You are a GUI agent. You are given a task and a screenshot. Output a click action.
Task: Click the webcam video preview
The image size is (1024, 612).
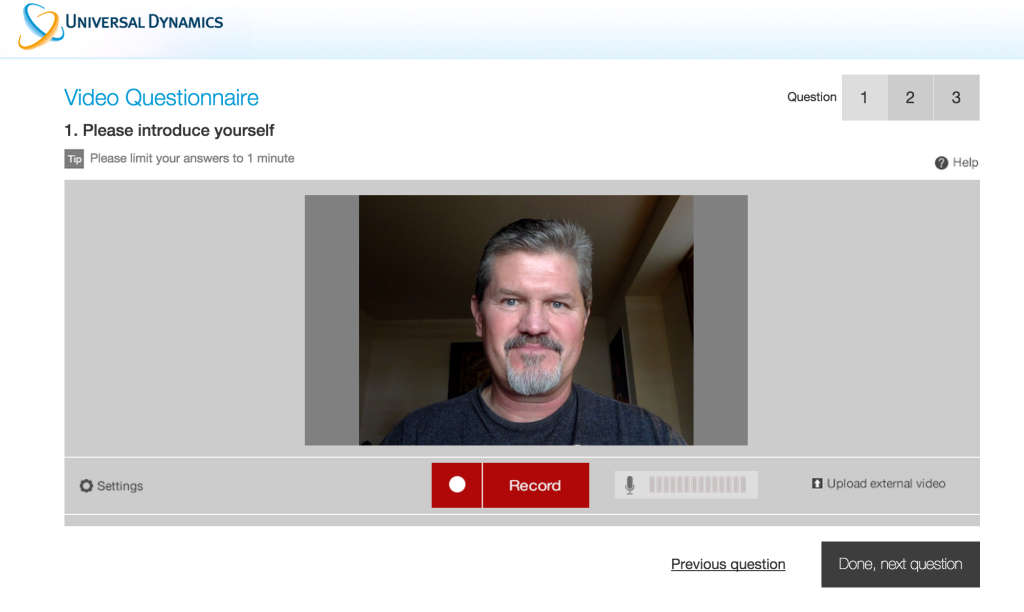point(526,320)
